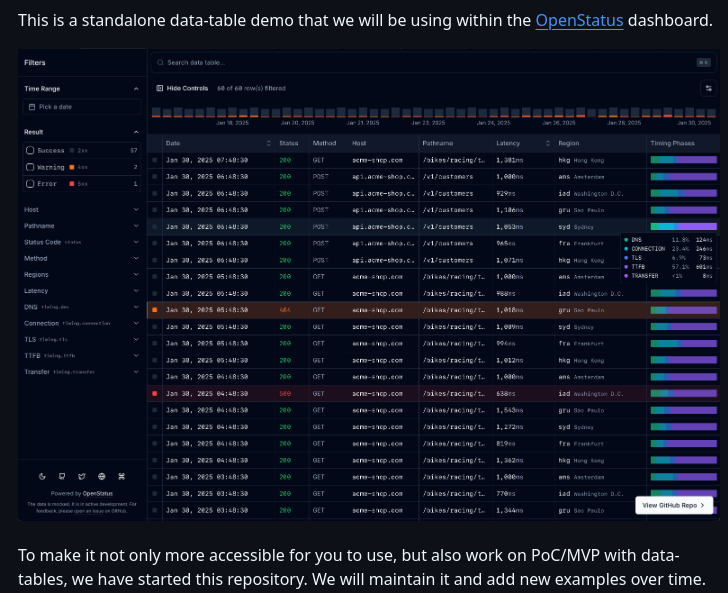Click the keyboard shortcut badge in the search bar
The image size is (728, 593).
click(703, 63)
